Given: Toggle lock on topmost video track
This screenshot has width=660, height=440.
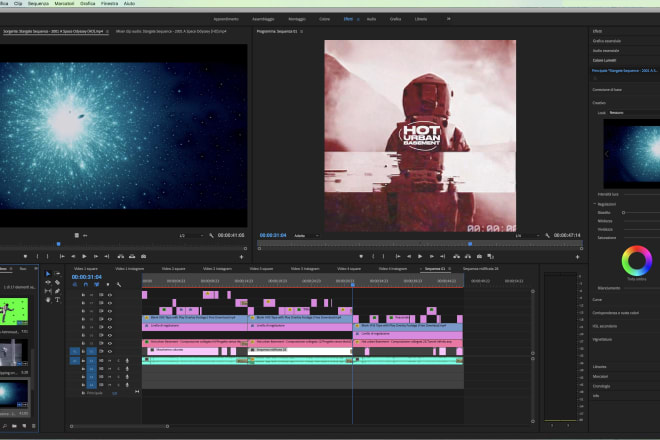Looking at the screenshot, I should click(83, 295).
